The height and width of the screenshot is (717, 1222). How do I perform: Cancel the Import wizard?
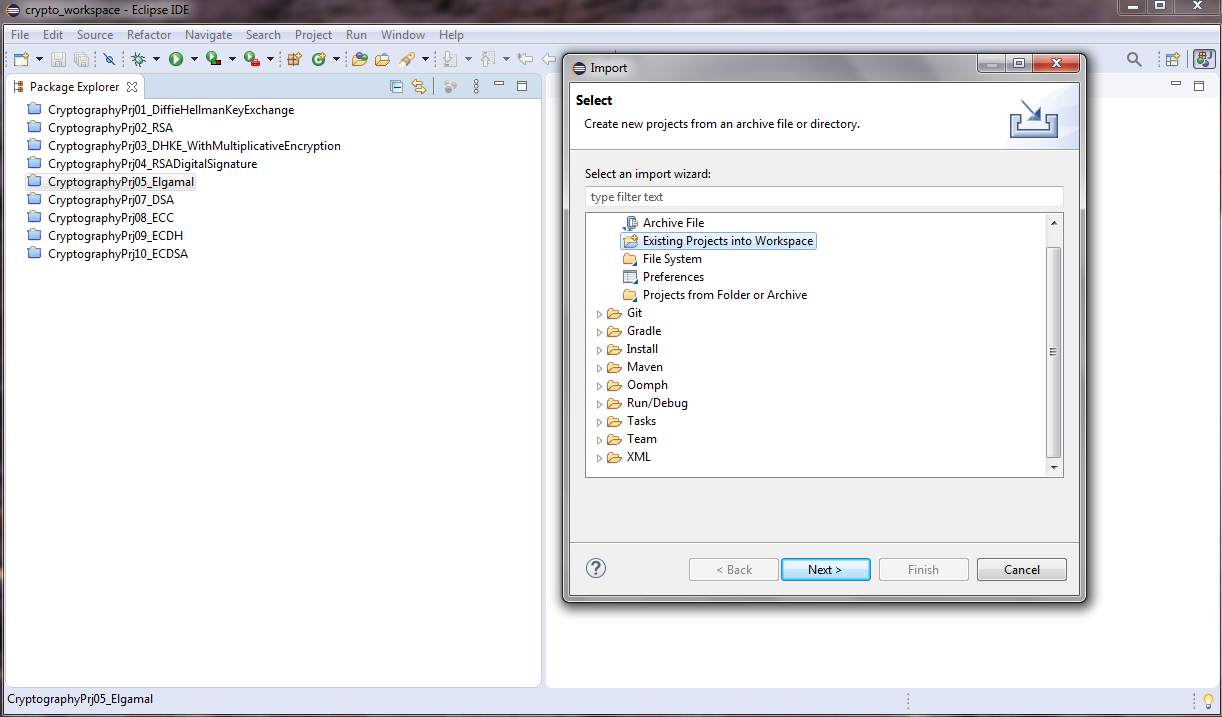tap(1021, 568)
